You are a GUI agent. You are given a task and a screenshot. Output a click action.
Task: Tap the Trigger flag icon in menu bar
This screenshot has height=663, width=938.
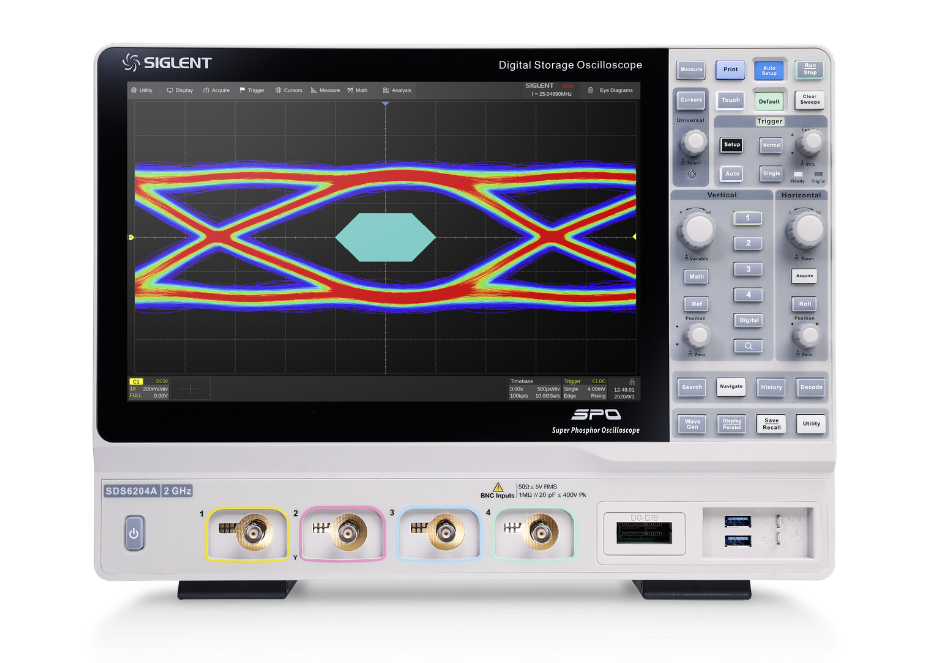pyautogui.click(x=242, y=90)
